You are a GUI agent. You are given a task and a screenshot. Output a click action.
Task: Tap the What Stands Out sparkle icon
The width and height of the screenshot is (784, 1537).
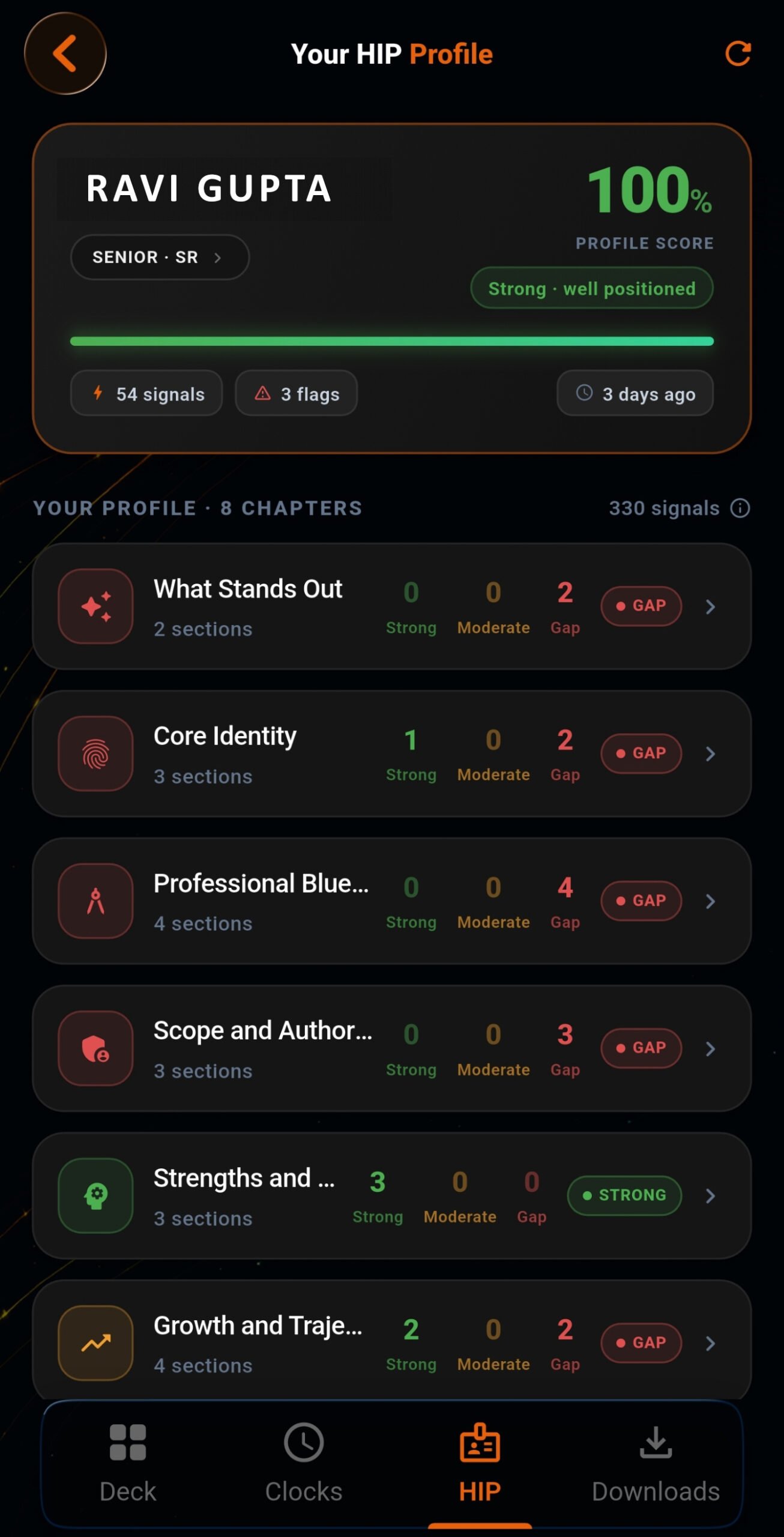95,606
